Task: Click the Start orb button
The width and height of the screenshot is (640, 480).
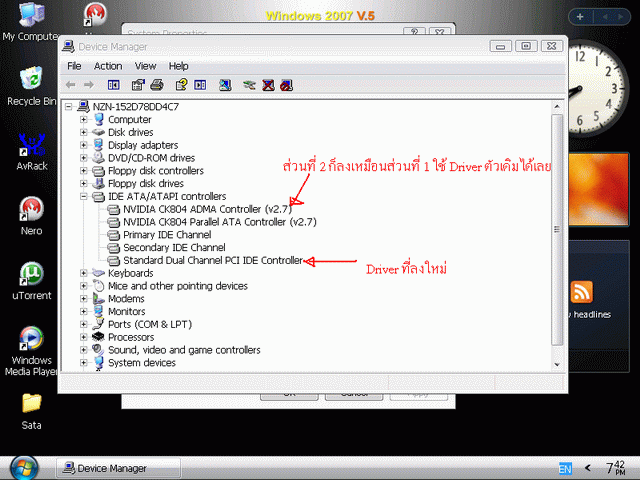Action: click(24, 468)
